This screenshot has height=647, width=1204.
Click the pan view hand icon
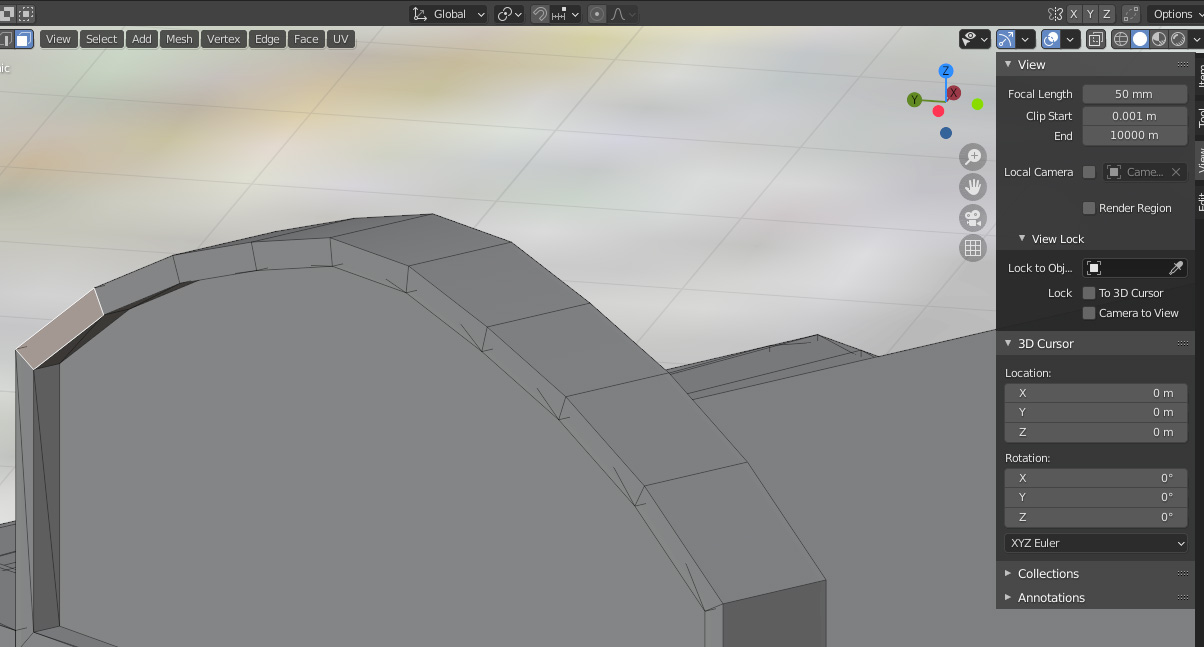click(x=973, y=187)
